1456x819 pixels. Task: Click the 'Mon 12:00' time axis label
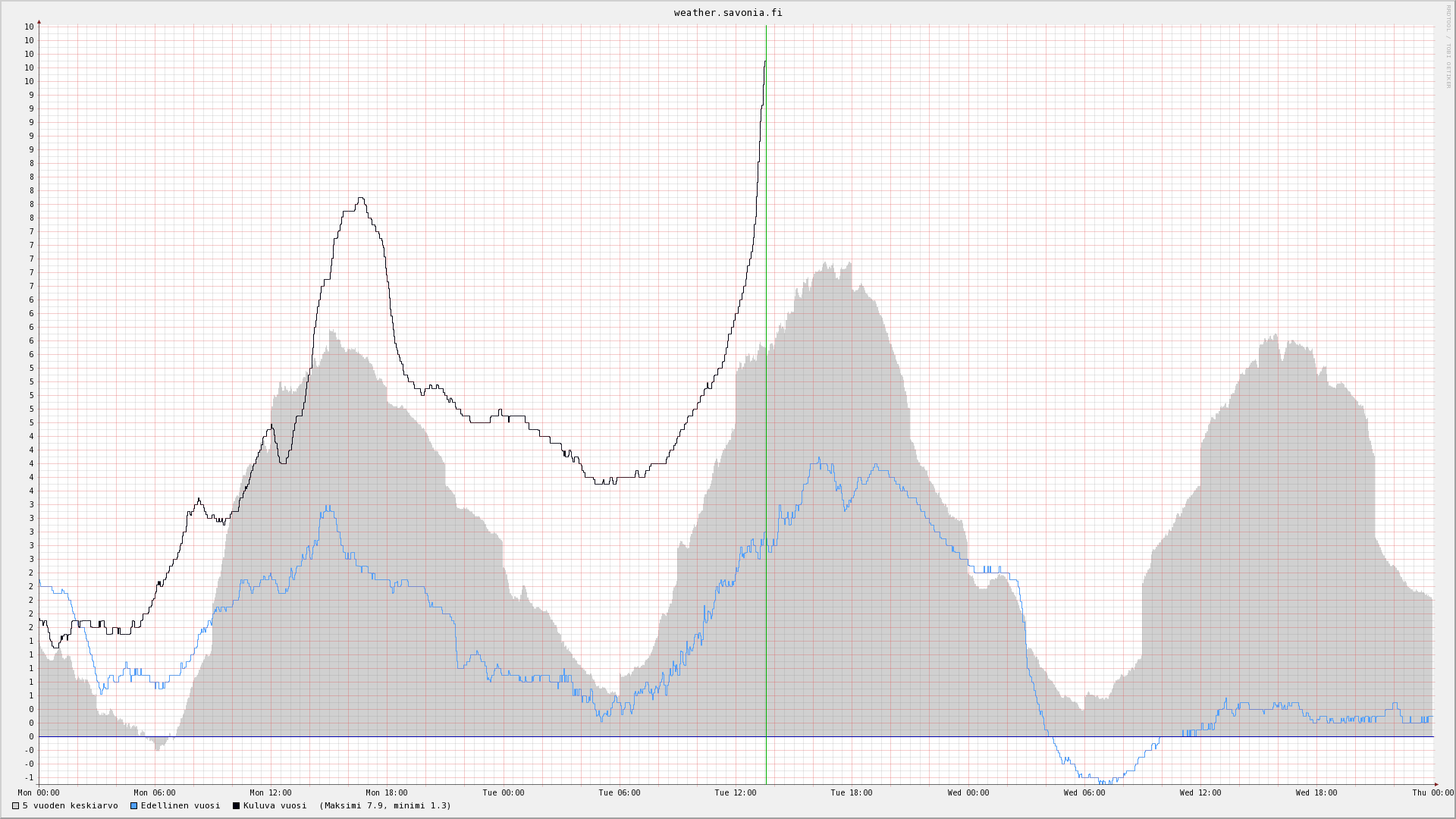pyautogui.click(x=271, y=793)
